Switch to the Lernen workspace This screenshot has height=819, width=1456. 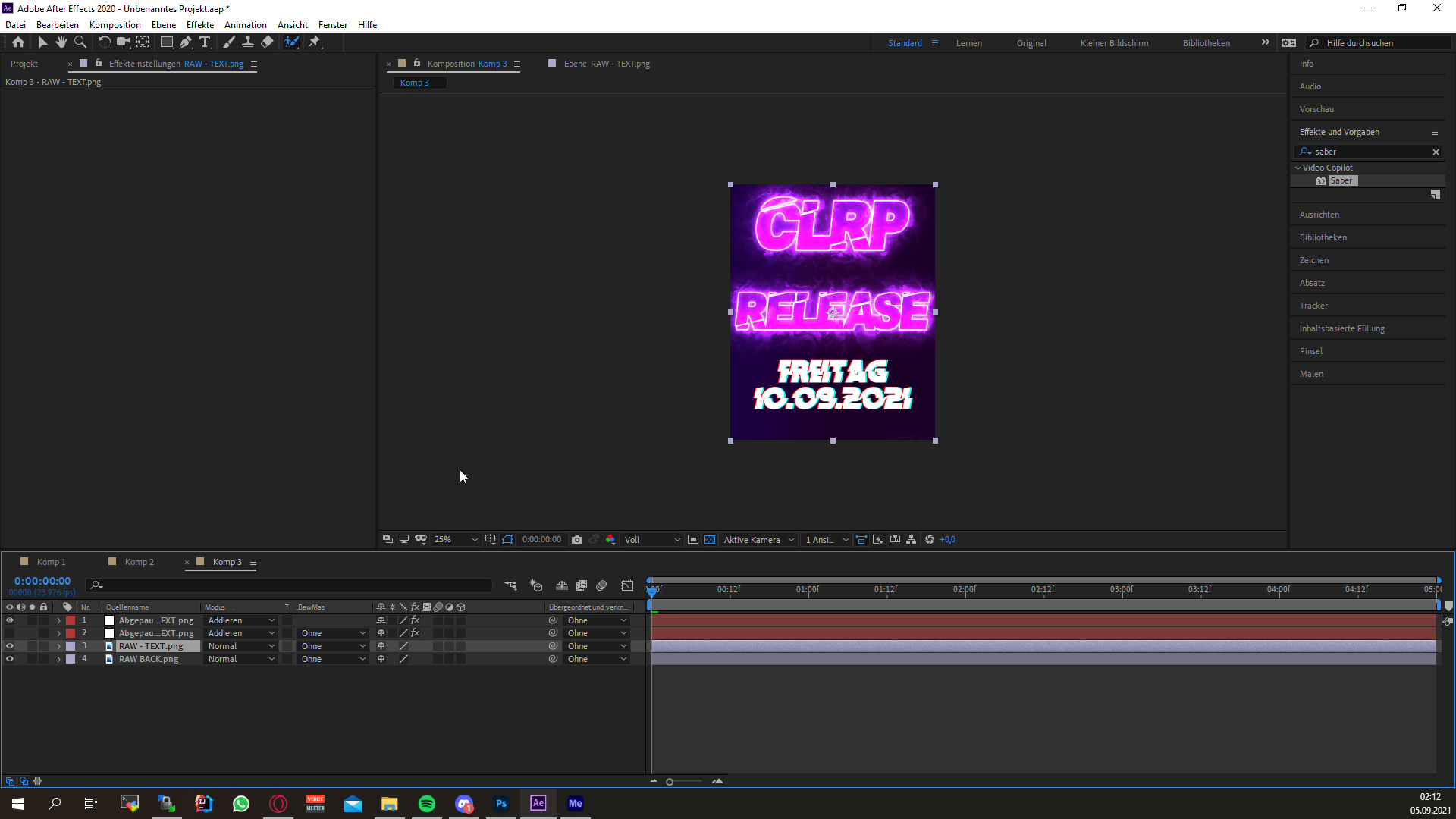click(968, 43)
